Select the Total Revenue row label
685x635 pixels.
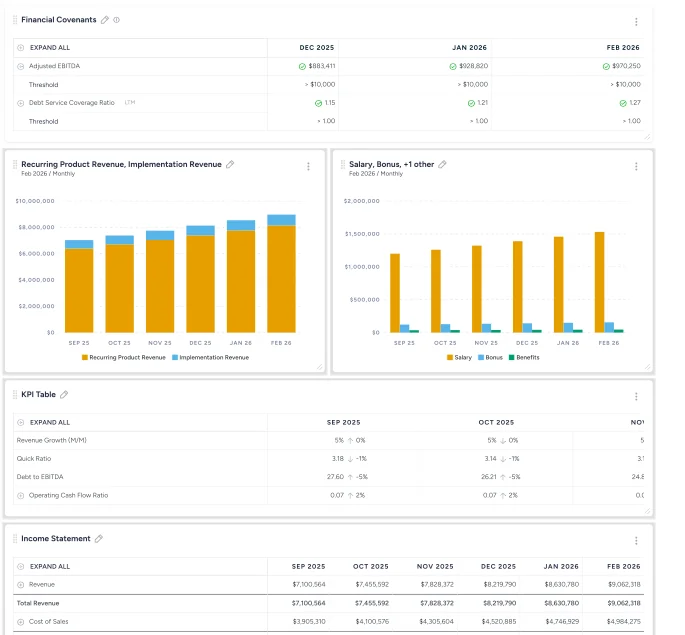click(x=38, y=604)
